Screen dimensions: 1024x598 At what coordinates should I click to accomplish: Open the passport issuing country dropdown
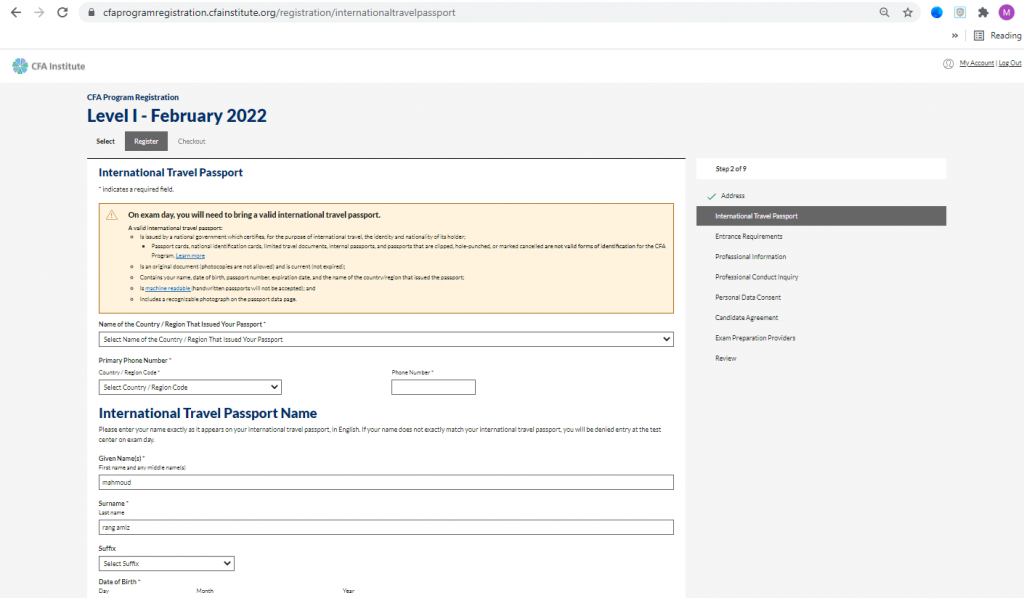point(386,339)
